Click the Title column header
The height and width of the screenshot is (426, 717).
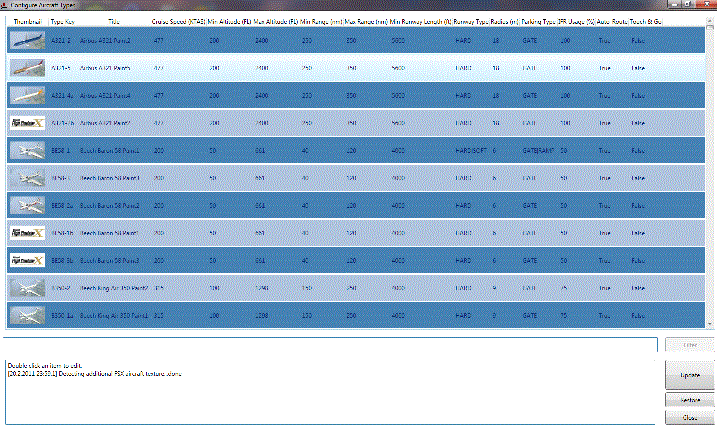pos(113,20)
